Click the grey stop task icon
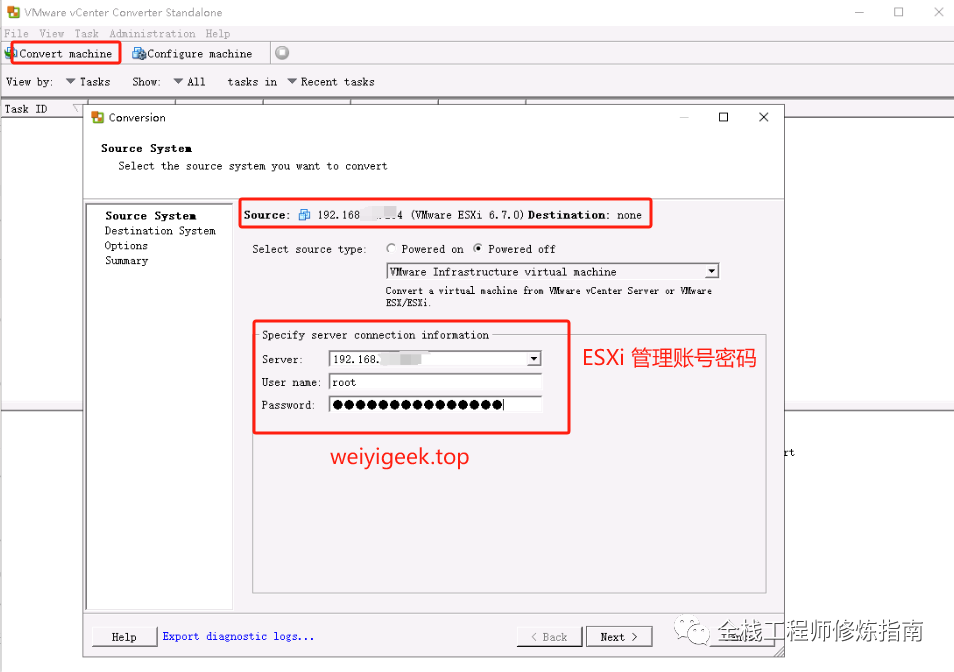Screen dimensions: 954x672 pos(282,53)
